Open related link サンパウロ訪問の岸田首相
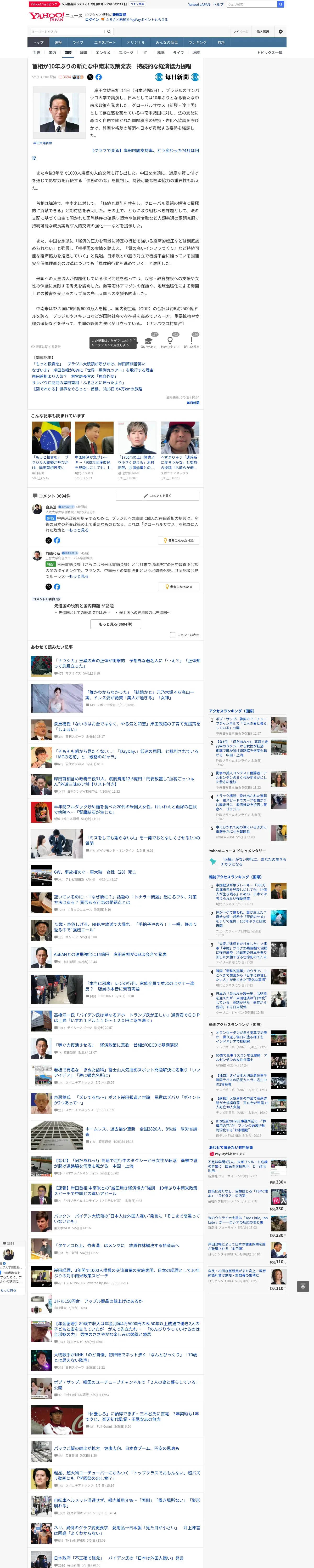 click(79, 382)
